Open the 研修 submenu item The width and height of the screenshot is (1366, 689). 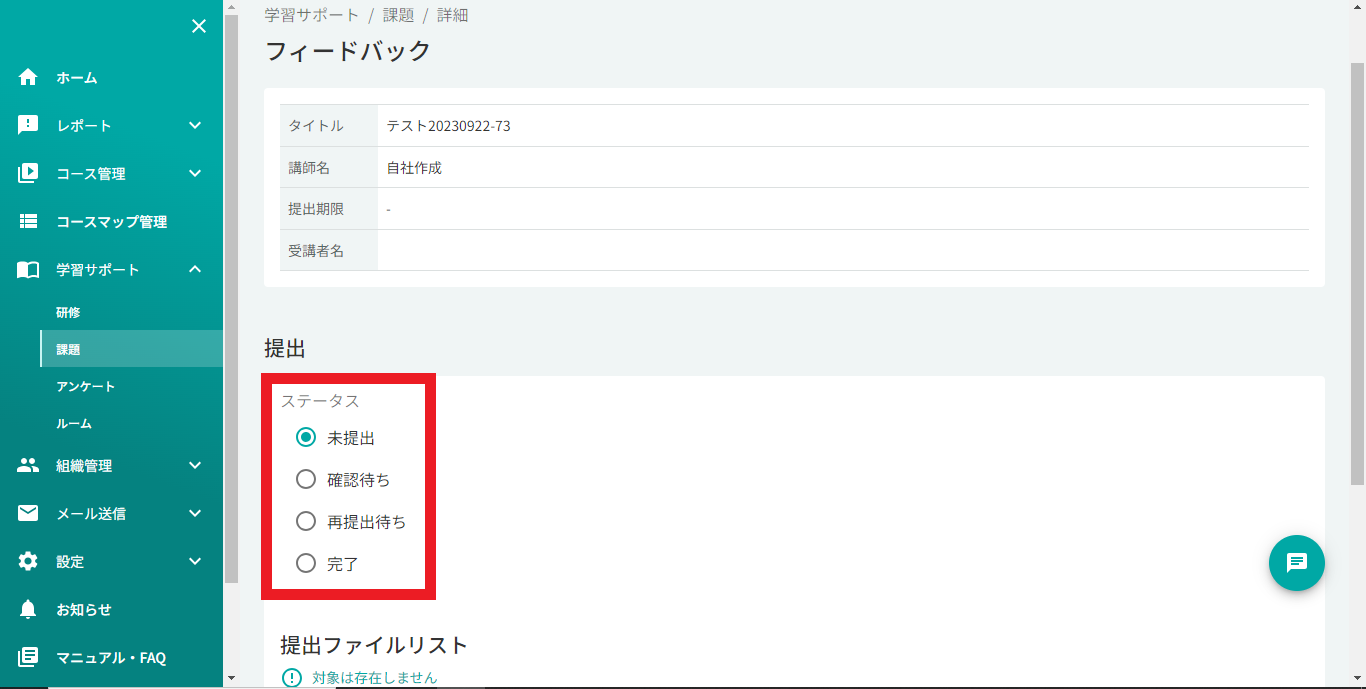point(68,312)
